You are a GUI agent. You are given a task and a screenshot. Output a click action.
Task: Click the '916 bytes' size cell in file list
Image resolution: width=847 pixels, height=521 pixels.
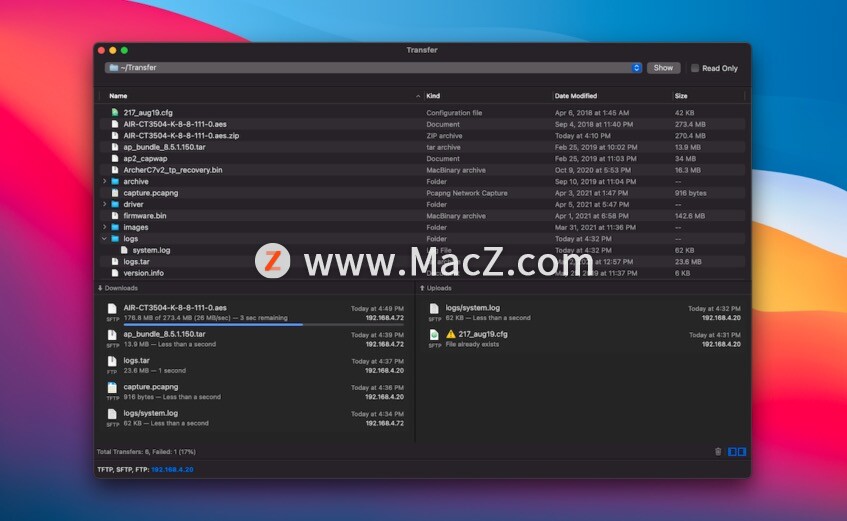(x=690, y=193)
